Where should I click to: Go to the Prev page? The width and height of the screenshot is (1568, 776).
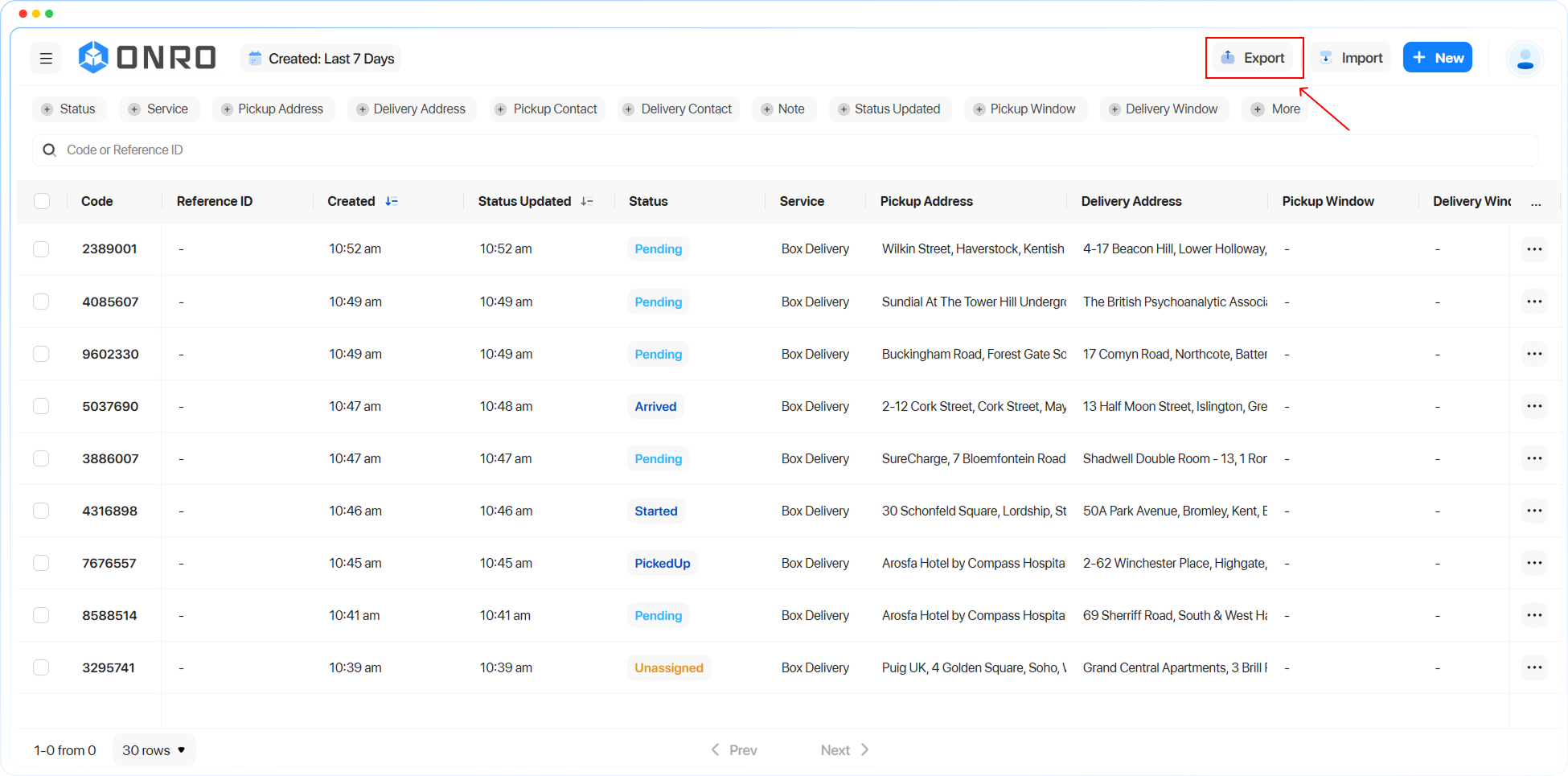pyautogui.click(x=733, y=750)
